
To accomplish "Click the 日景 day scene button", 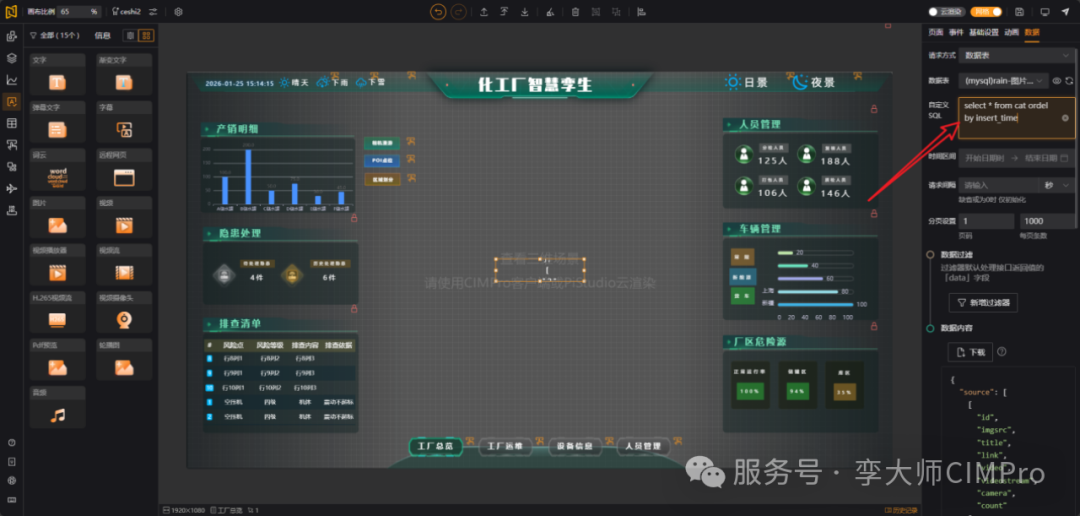I will click(x=747, y=83).
